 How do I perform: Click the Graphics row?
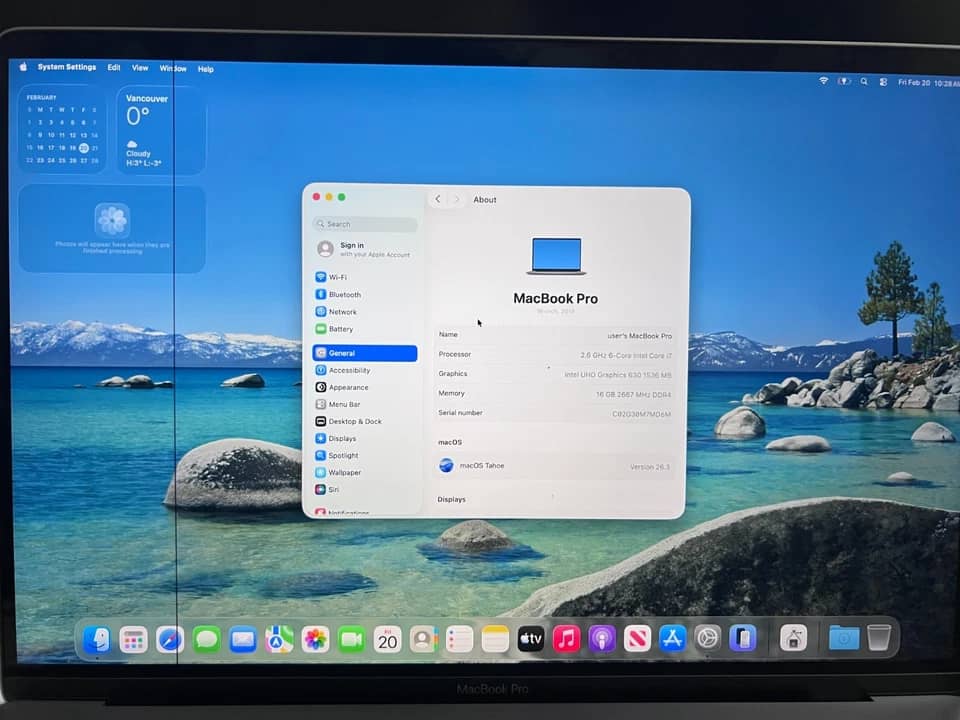(555, 374)
